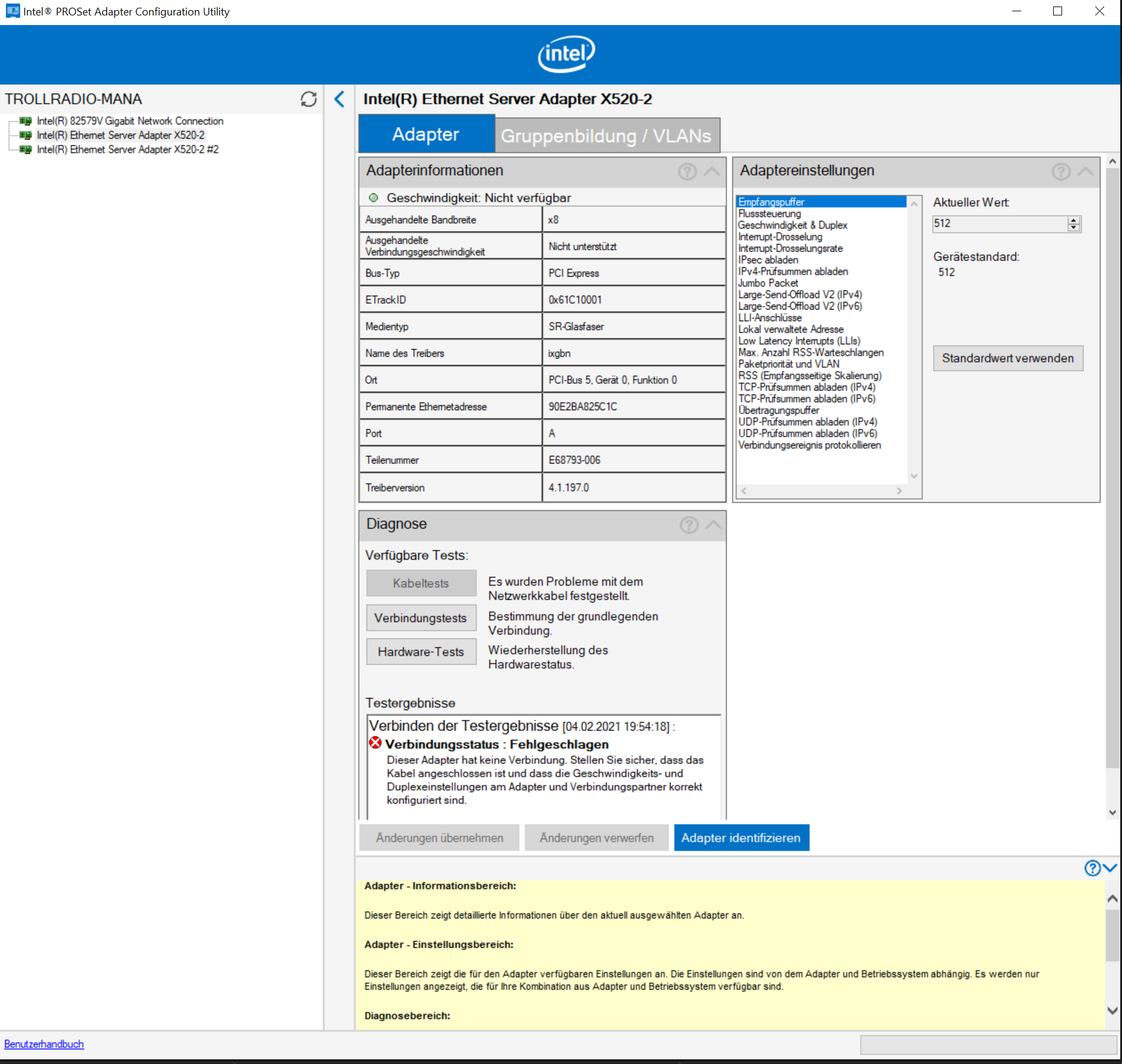
Task: Switch to the Gruppenbildung / VLANs tab
Action: [606, 136]
